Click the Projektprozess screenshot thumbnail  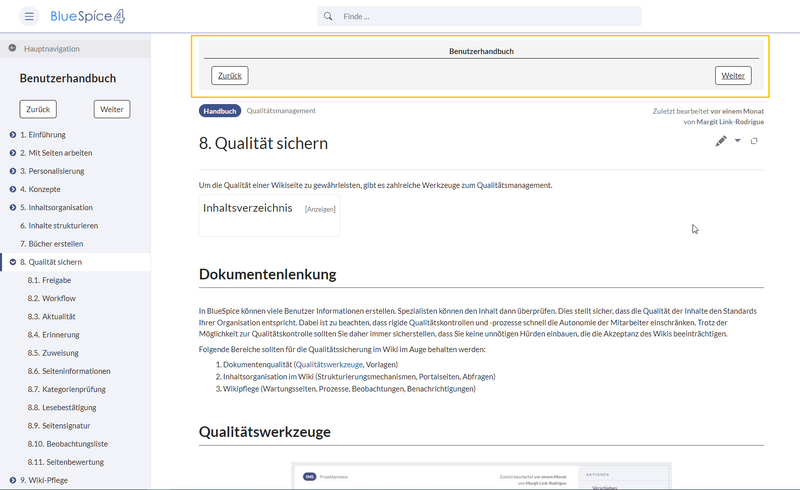pyautogui.click(x=481, y=476)
